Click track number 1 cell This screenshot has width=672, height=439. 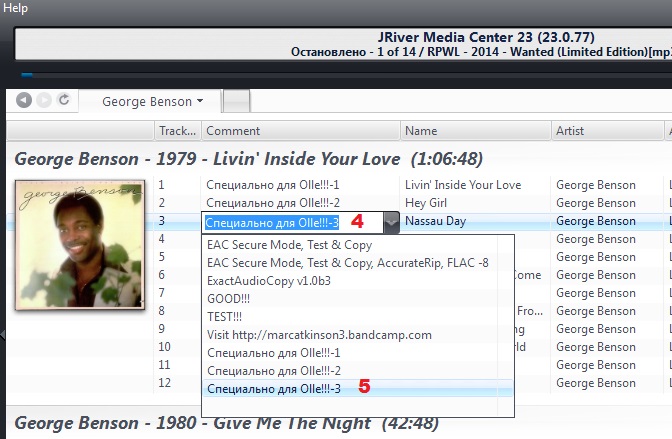click(161, 185)
